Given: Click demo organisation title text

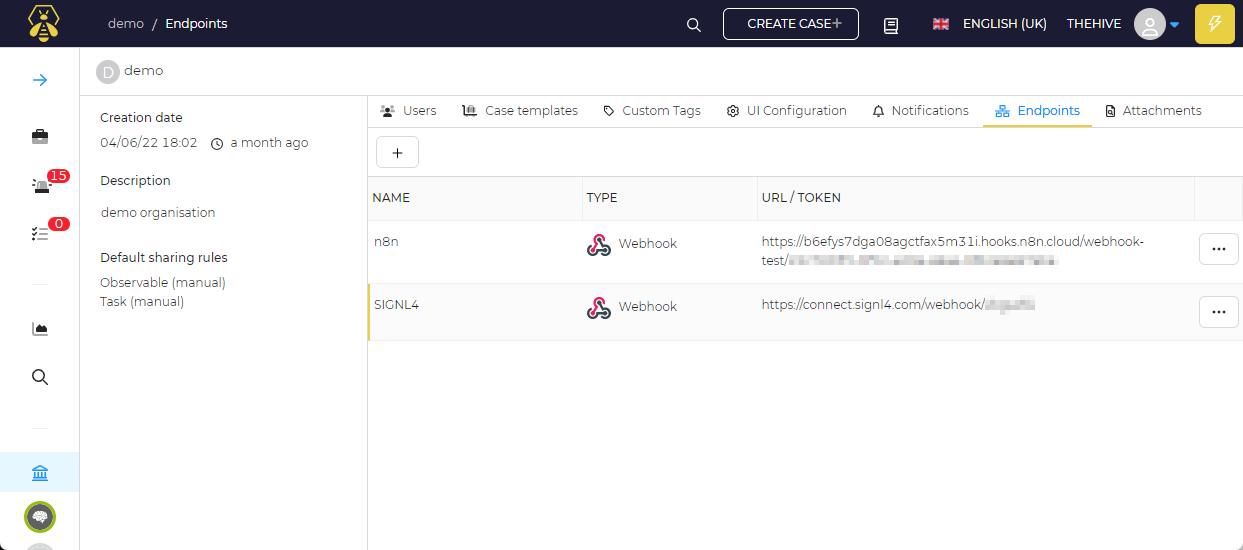Looking at the screenshot, I should tap(143, 71).
